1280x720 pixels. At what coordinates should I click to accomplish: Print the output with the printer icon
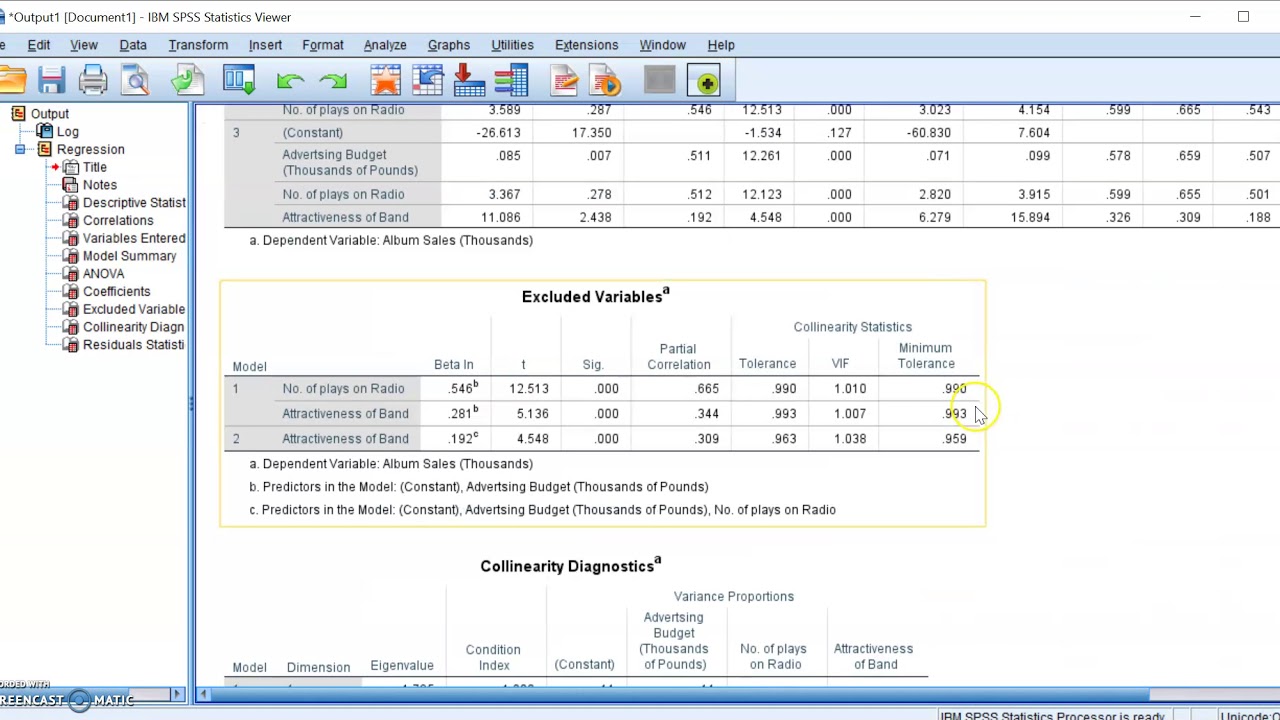coord(93,81)
